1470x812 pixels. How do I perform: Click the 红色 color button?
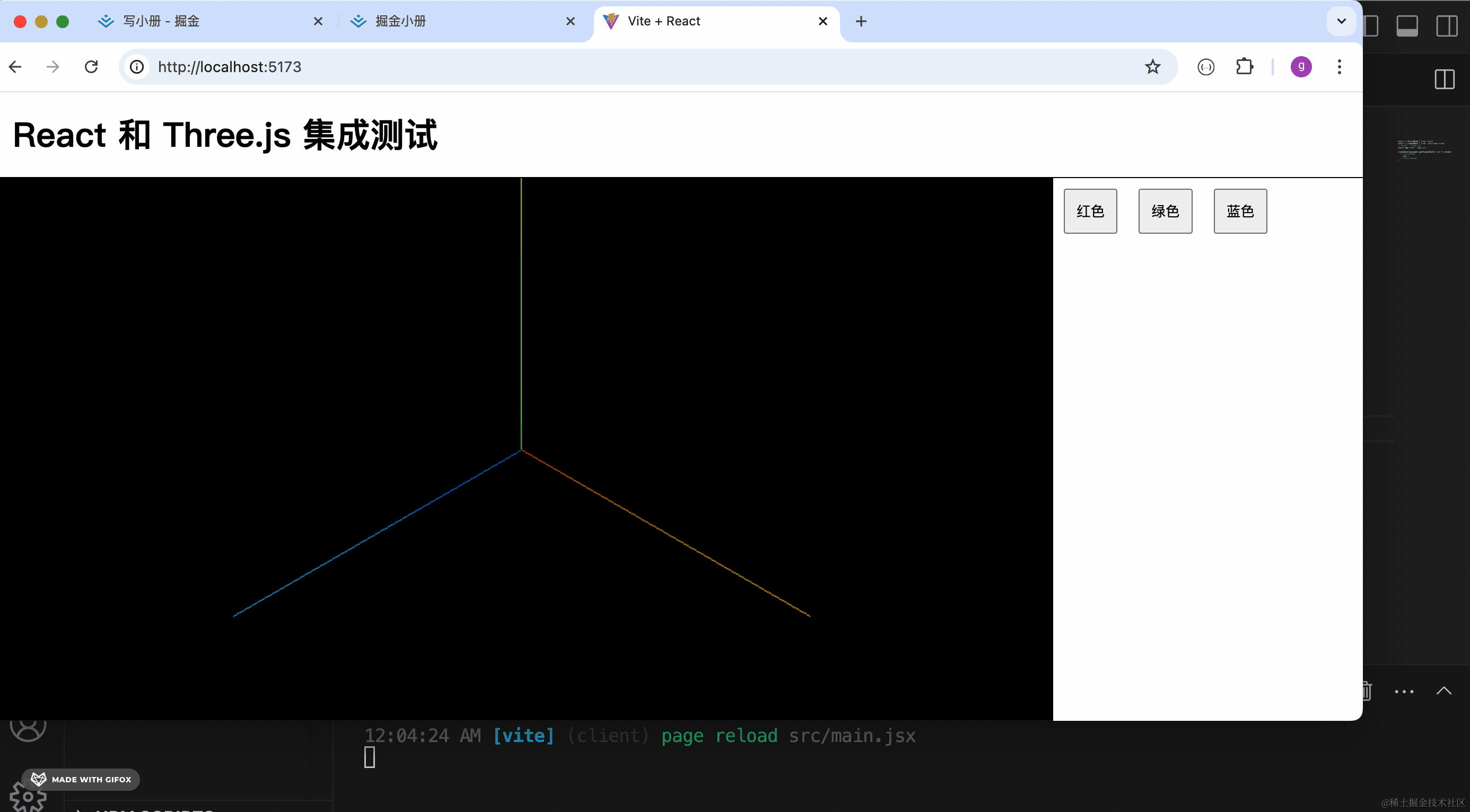point(1090,211)
